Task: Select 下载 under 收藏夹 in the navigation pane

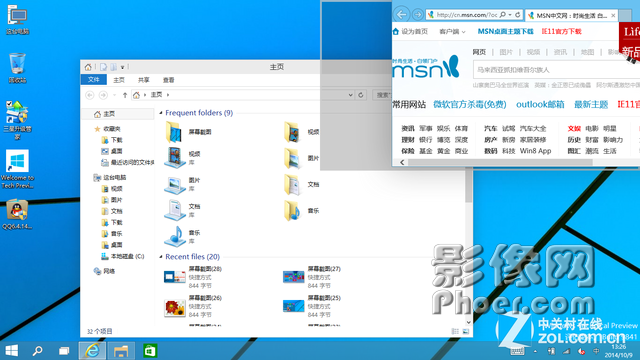Action: pos(112,140)
